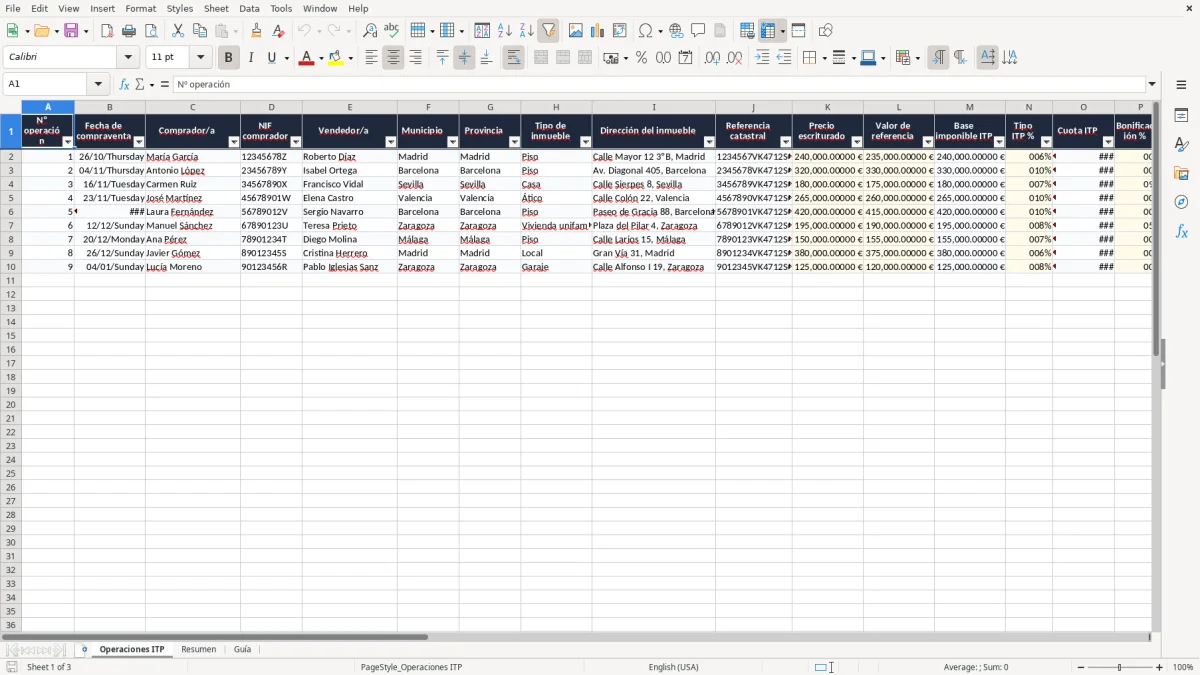This screenshot has height=675, width=1200.
Task: Click column header I
Action: 654,107
